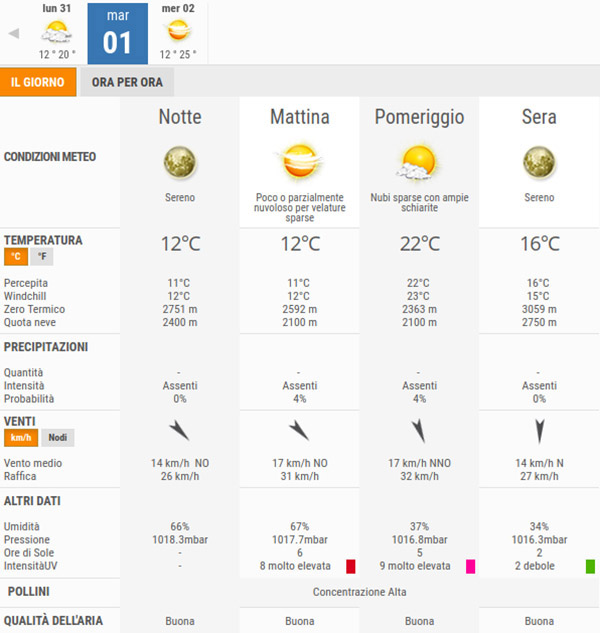This screenshot has width=600, height=633.
Task: Click '1018.3mbar' pressure value
Action: tap(180, 540)
